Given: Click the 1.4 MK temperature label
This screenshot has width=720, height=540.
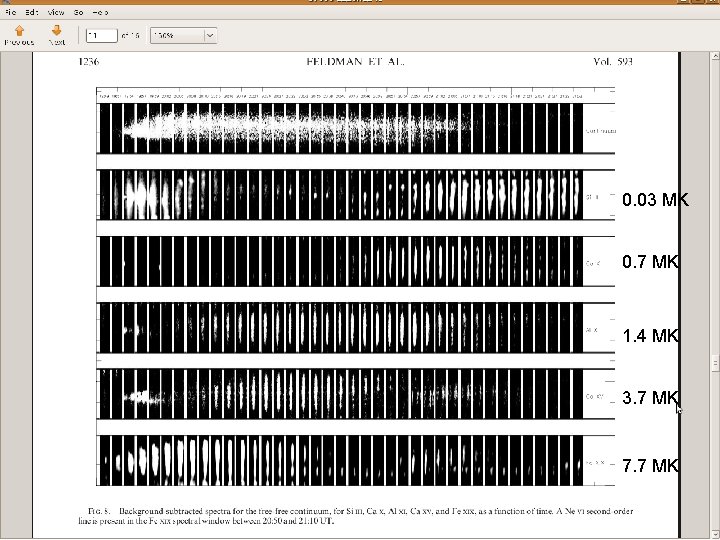Looking at the screenshot, I should (650, 336).
